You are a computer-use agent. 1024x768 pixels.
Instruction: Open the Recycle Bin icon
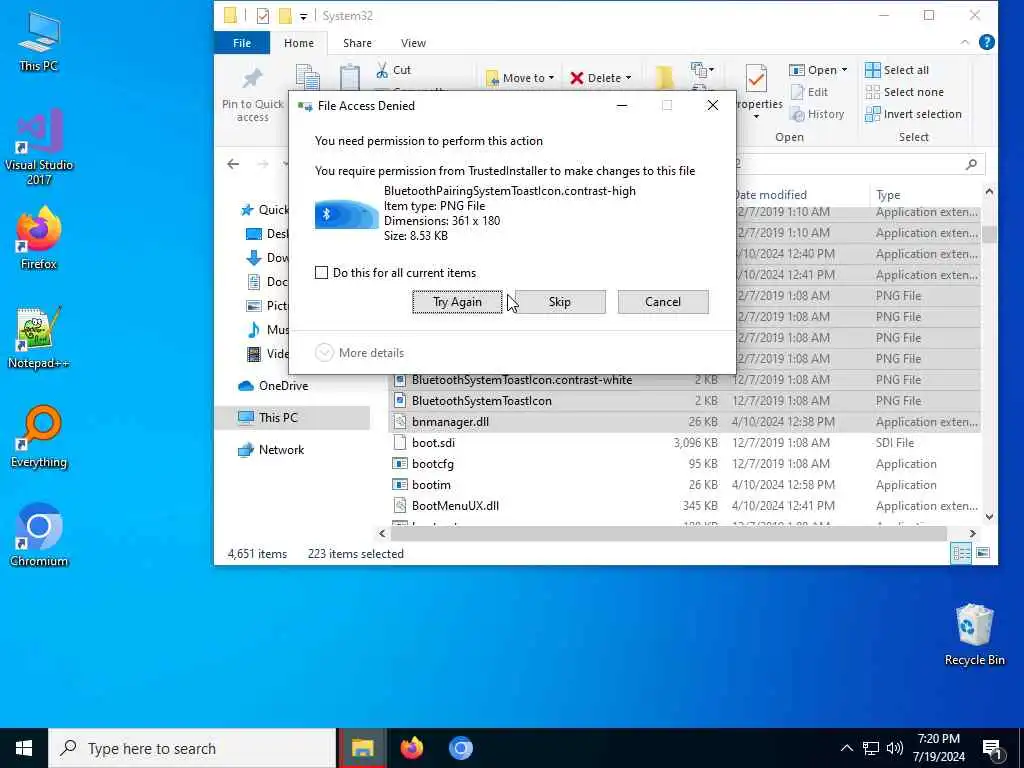point(974,634)
